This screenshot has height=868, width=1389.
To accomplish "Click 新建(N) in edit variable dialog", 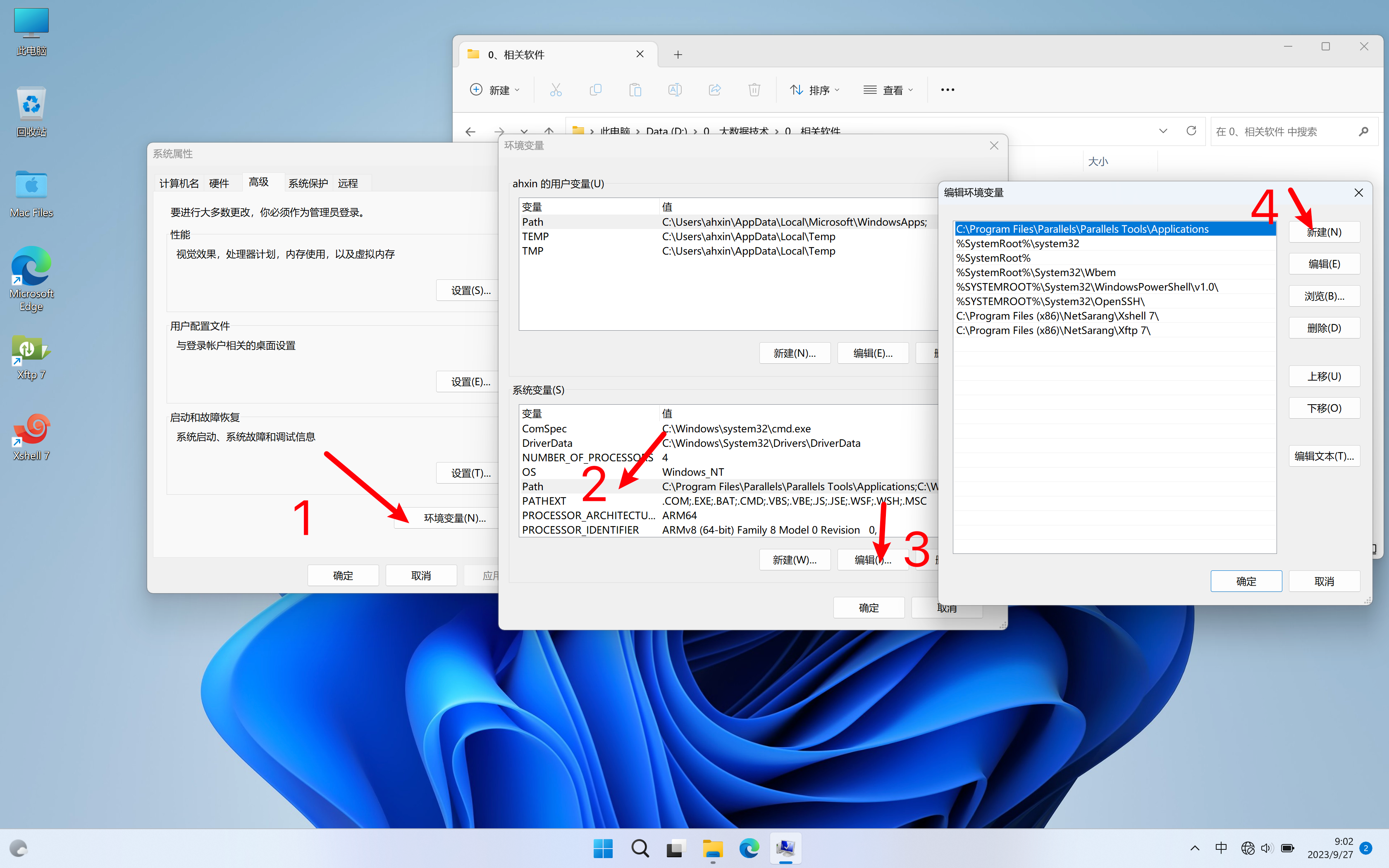I will coord(1324,232).
